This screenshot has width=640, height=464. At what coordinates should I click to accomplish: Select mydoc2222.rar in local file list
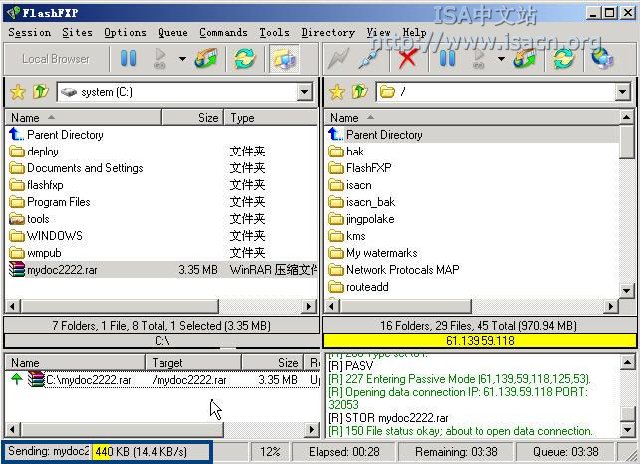[162, 269]
